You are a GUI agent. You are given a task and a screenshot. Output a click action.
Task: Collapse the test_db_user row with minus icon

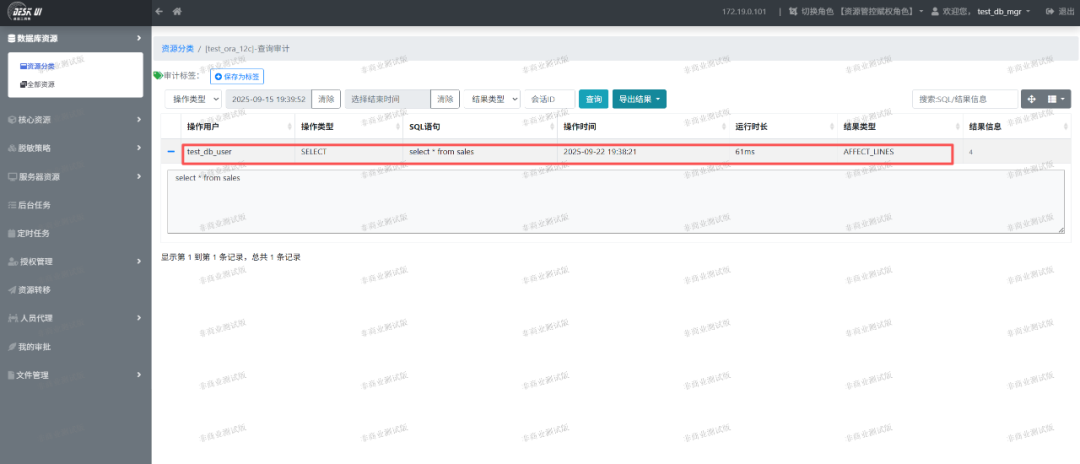tap(171, 151)
